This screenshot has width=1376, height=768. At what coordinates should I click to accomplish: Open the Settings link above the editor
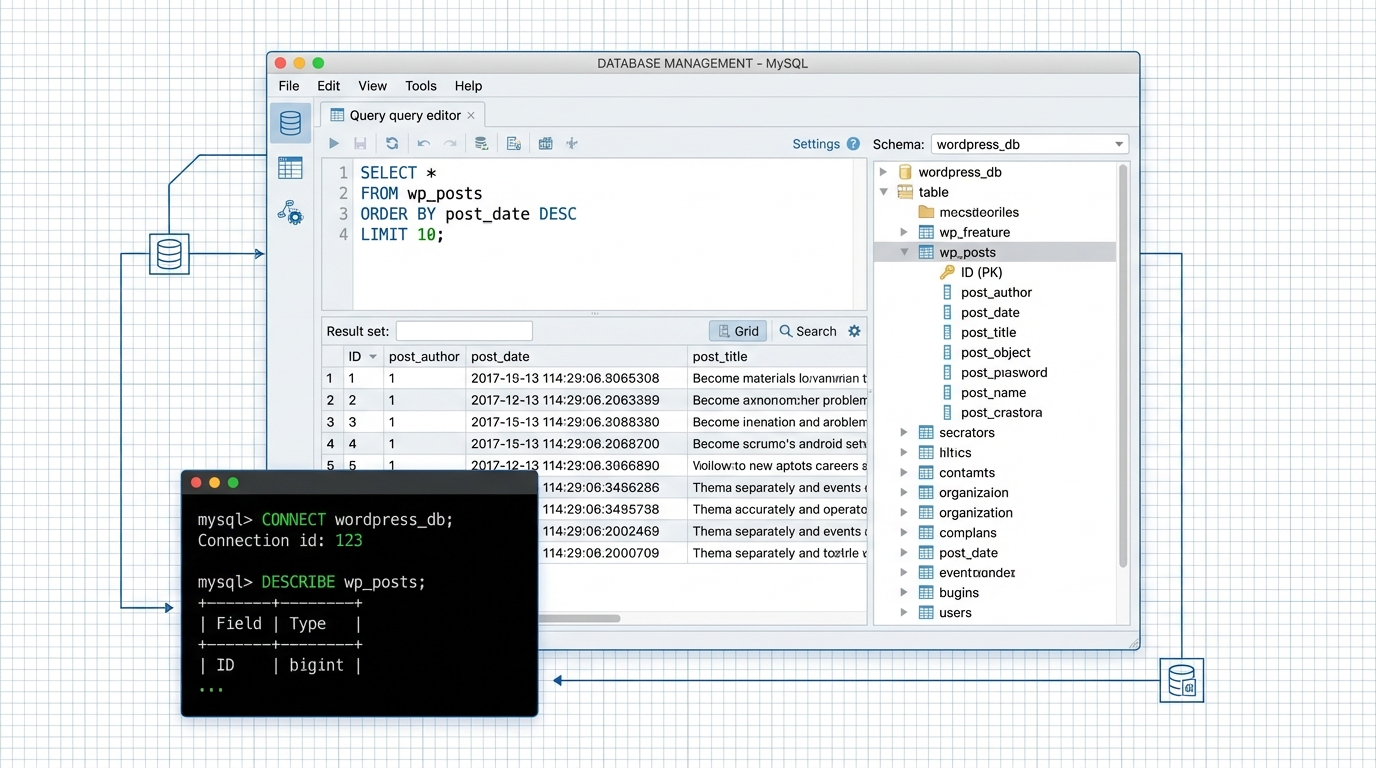point(816,144)
